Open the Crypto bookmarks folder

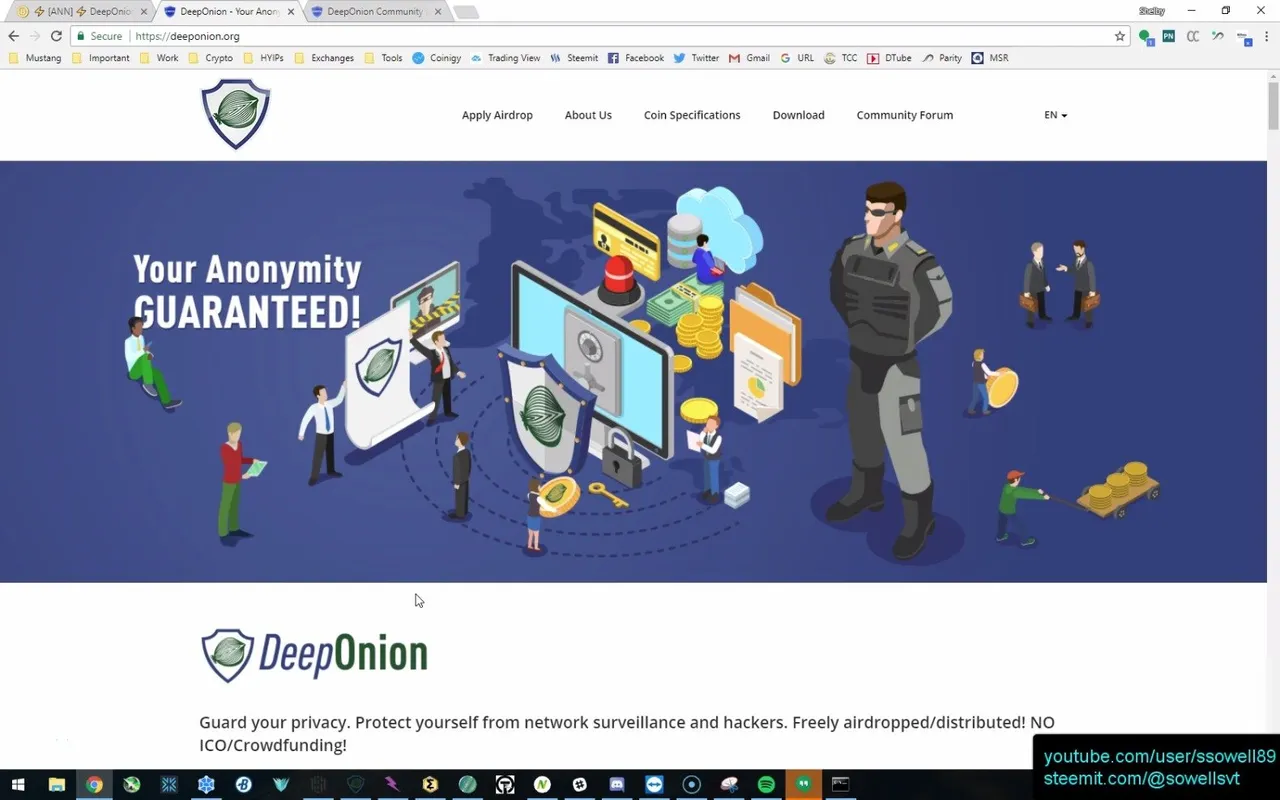point(210,58)
